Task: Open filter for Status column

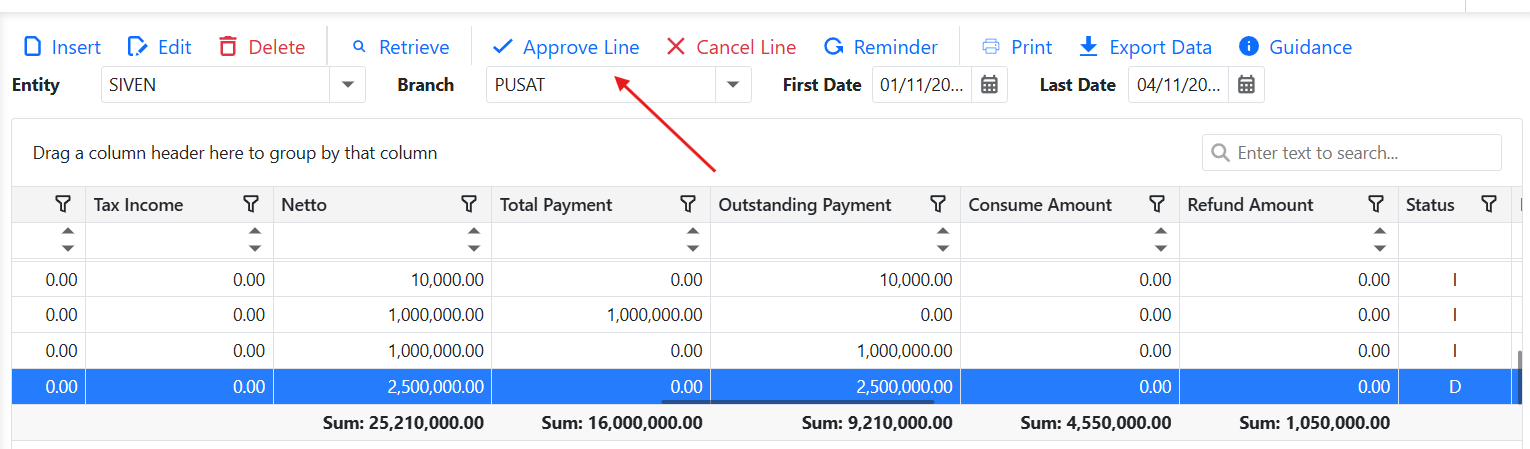Action: 1489,204
